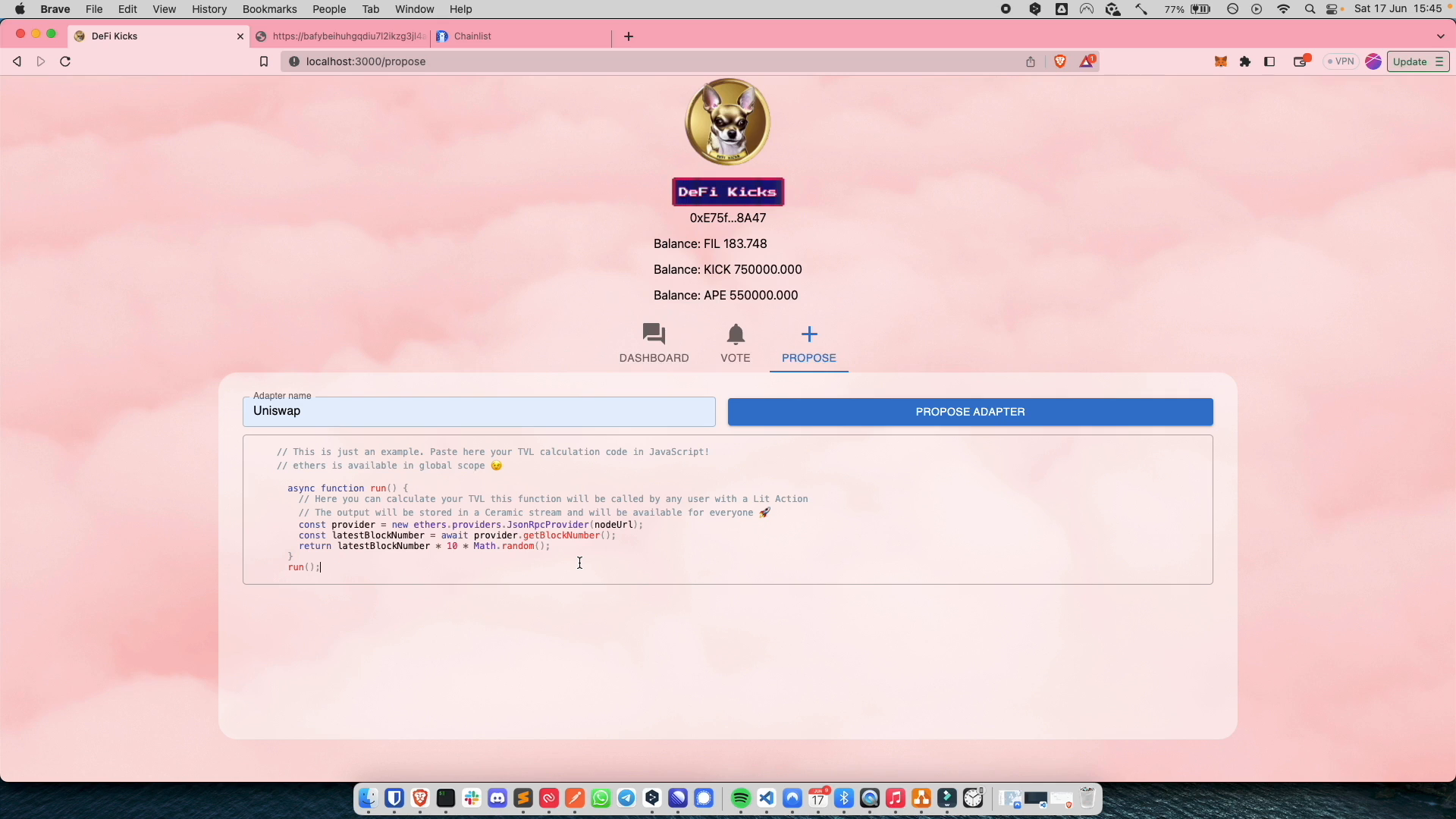Switch to the bafybeihuhgqdiu tab
1456x819 pixels.
[x=340, y=36]
